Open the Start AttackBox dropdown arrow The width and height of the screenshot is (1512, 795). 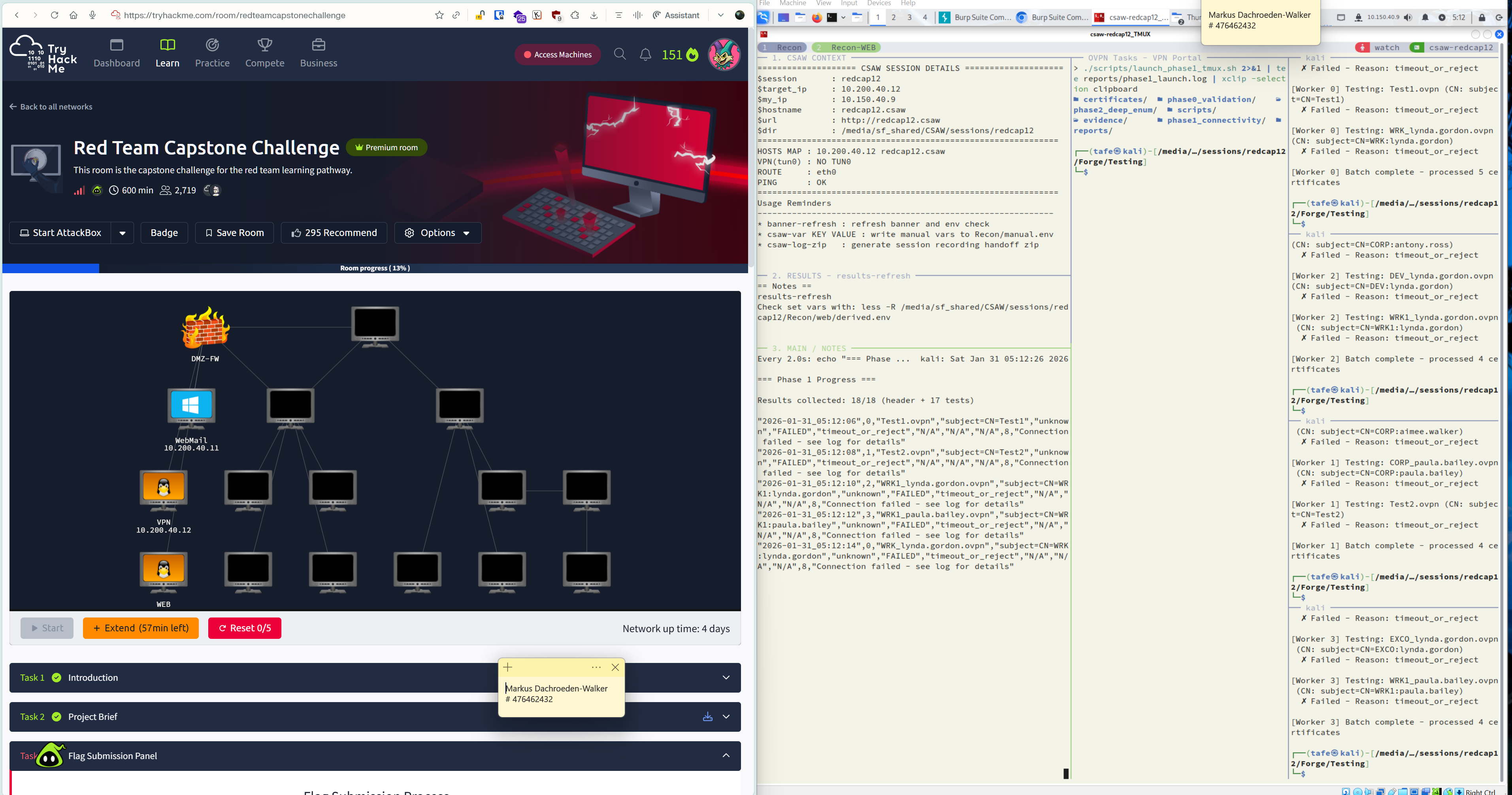pyautogui.click(x=122, y=233)
